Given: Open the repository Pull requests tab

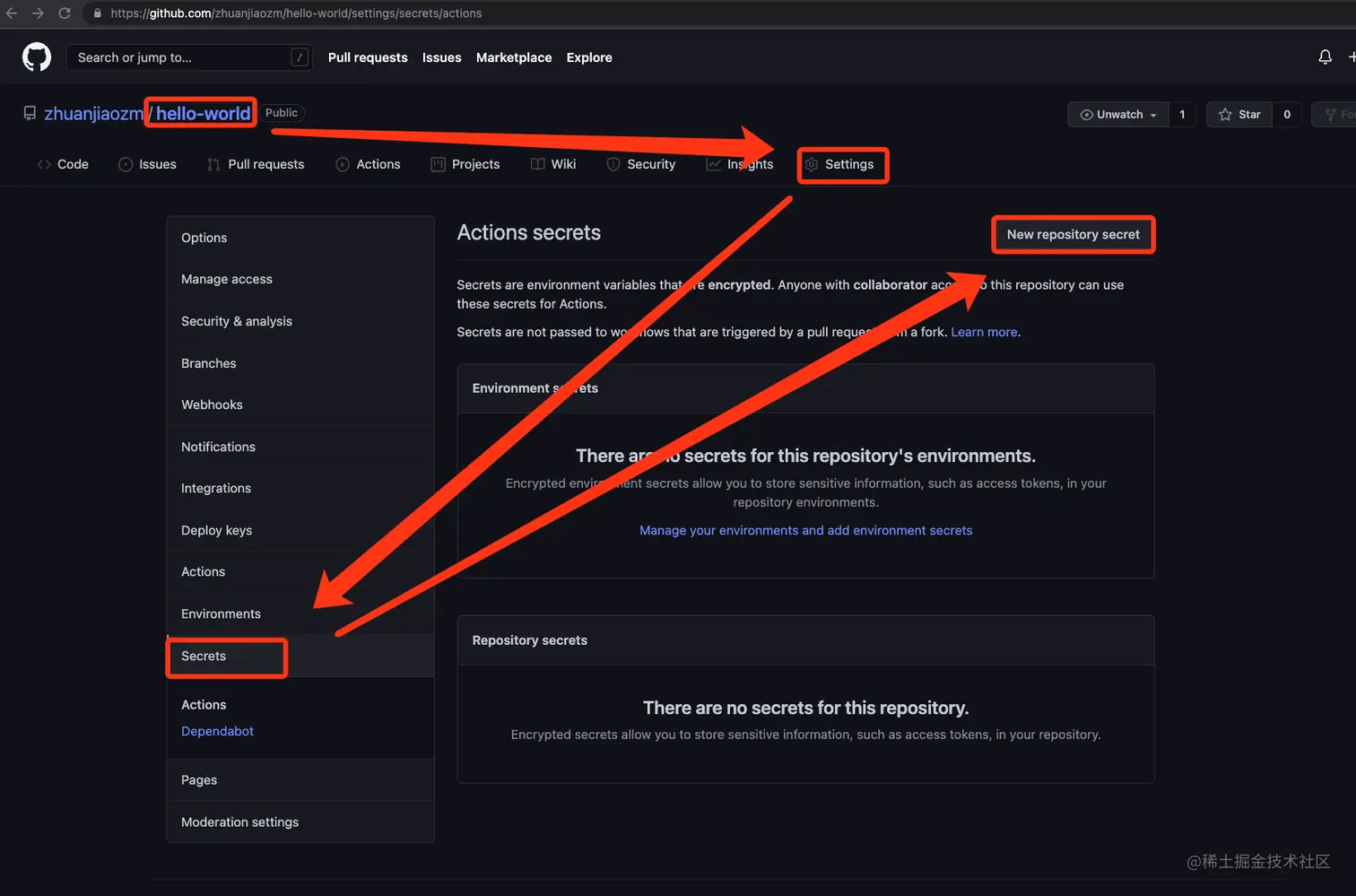Looking at the screenshot, I should pyautogui.click(x=256, y=164).
